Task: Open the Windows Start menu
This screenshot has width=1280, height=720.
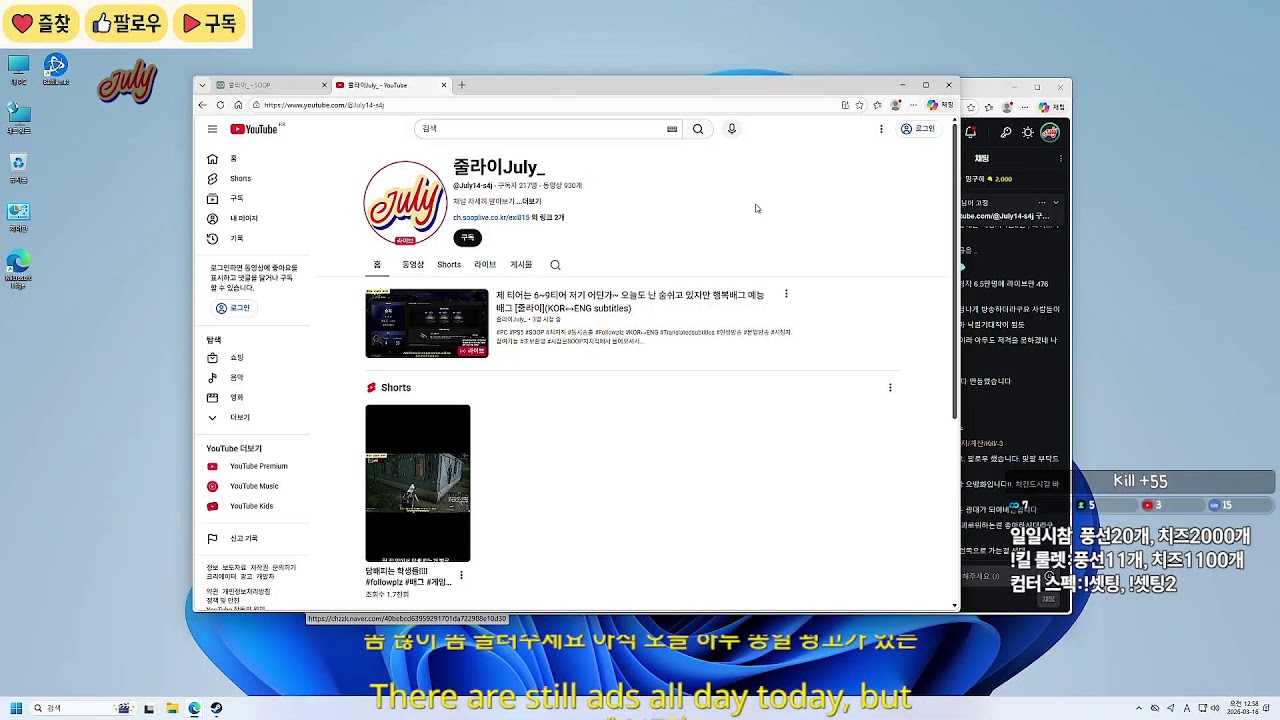Action: (x=16, y=708)
